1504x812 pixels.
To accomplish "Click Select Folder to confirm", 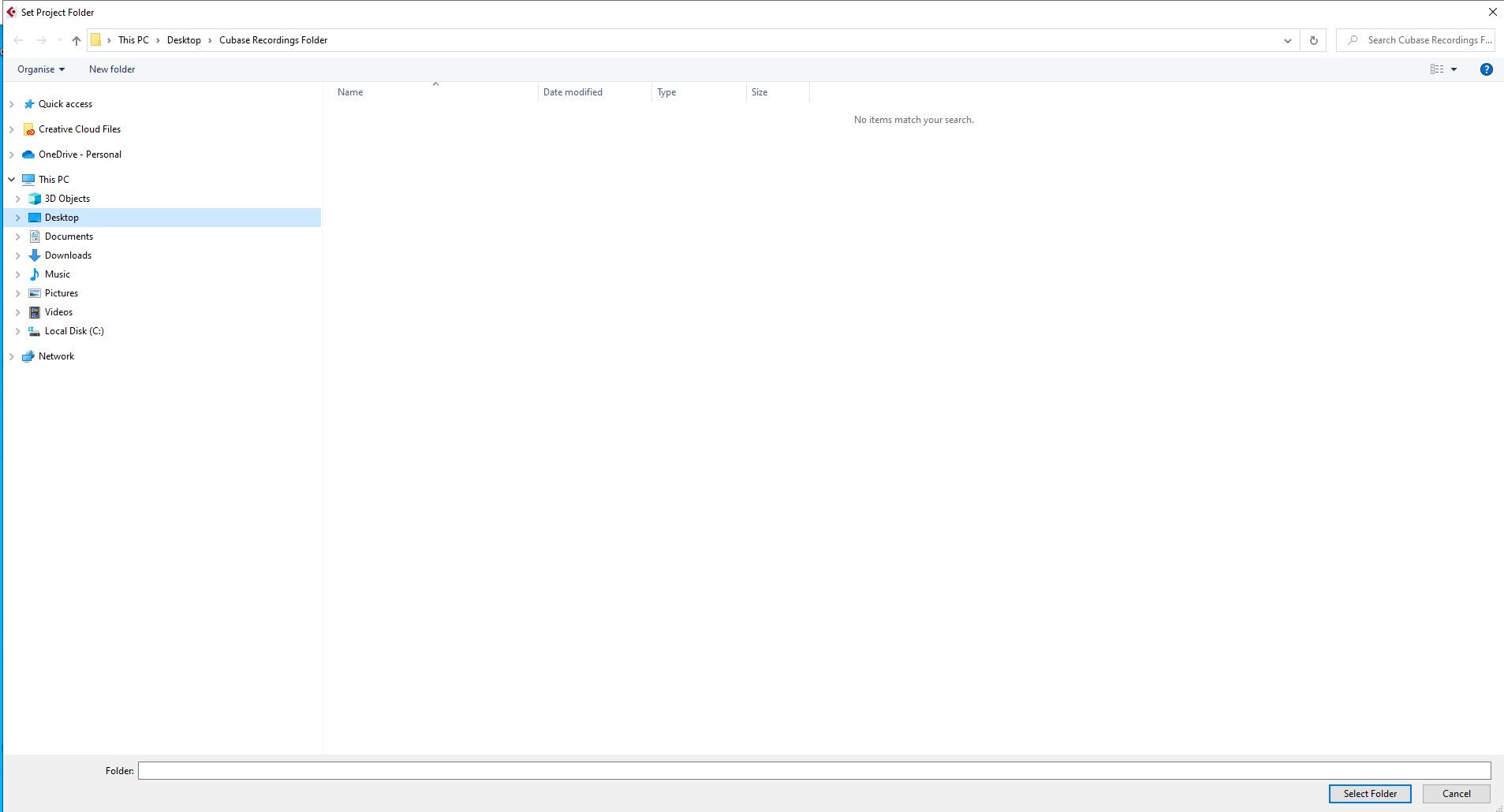I will [1369, 793].
